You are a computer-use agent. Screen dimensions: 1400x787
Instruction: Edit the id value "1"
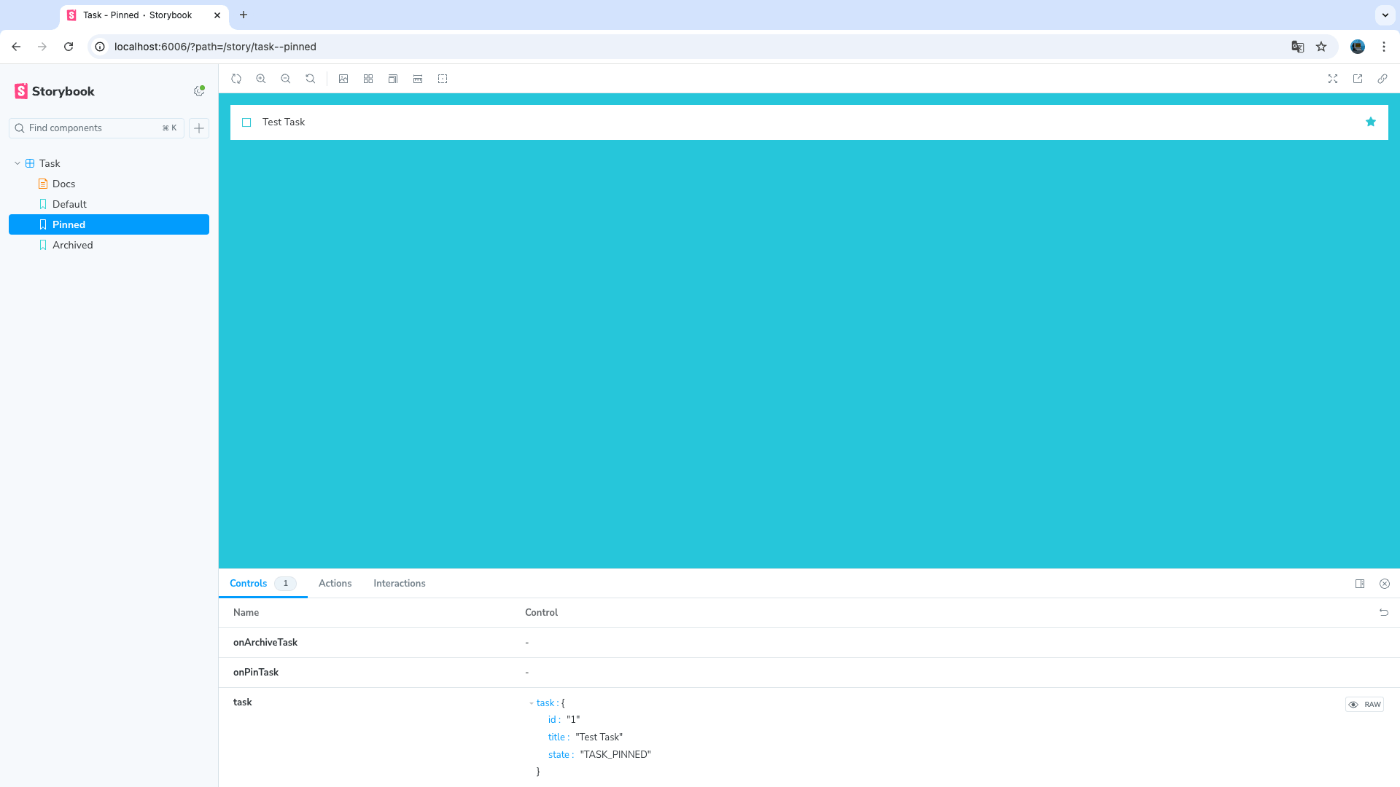pyautogui.click(x=573, y=720)
